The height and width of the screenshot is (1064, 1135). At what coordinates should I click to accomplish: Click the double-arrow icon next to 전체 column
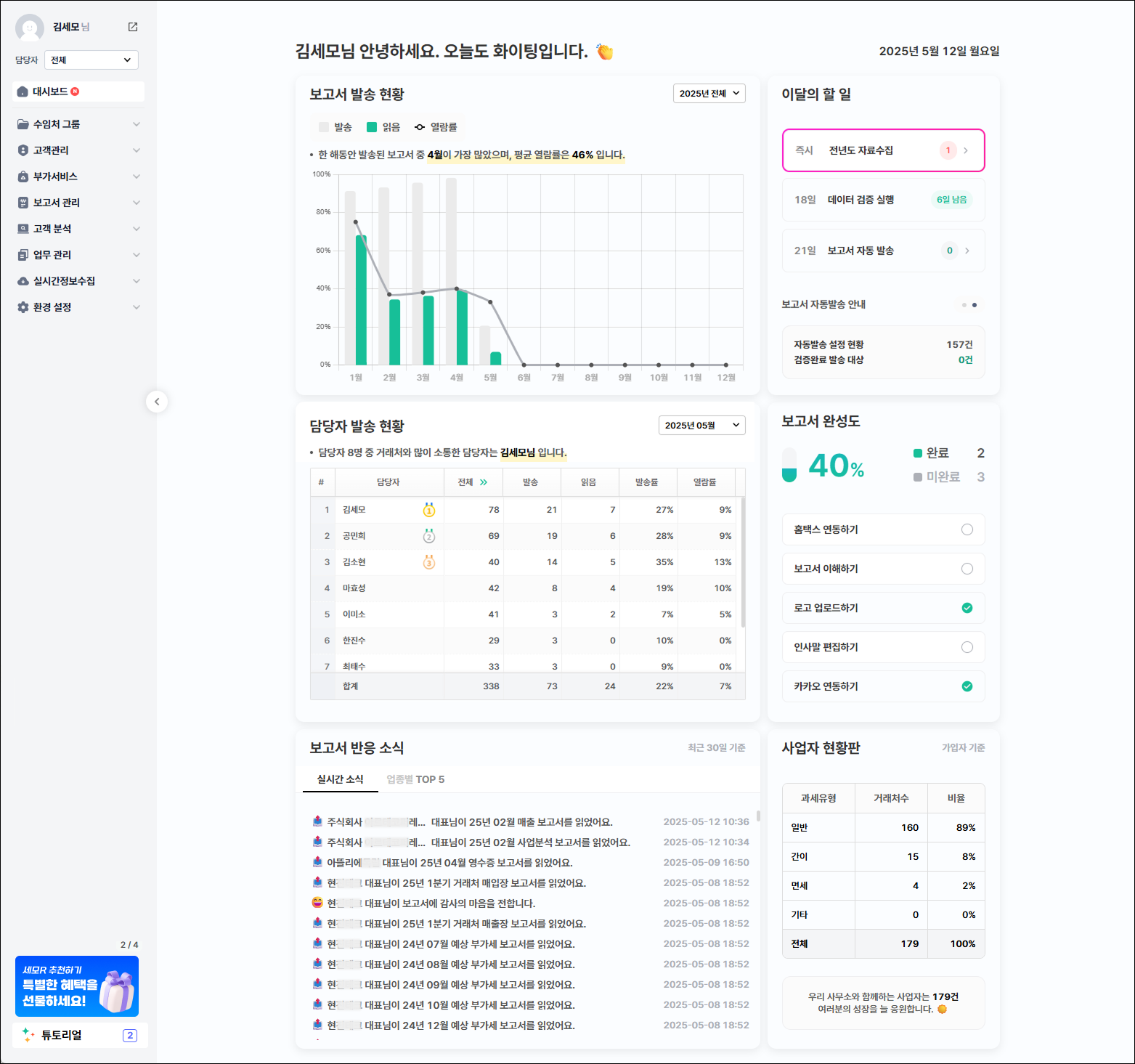coord(484,482)
